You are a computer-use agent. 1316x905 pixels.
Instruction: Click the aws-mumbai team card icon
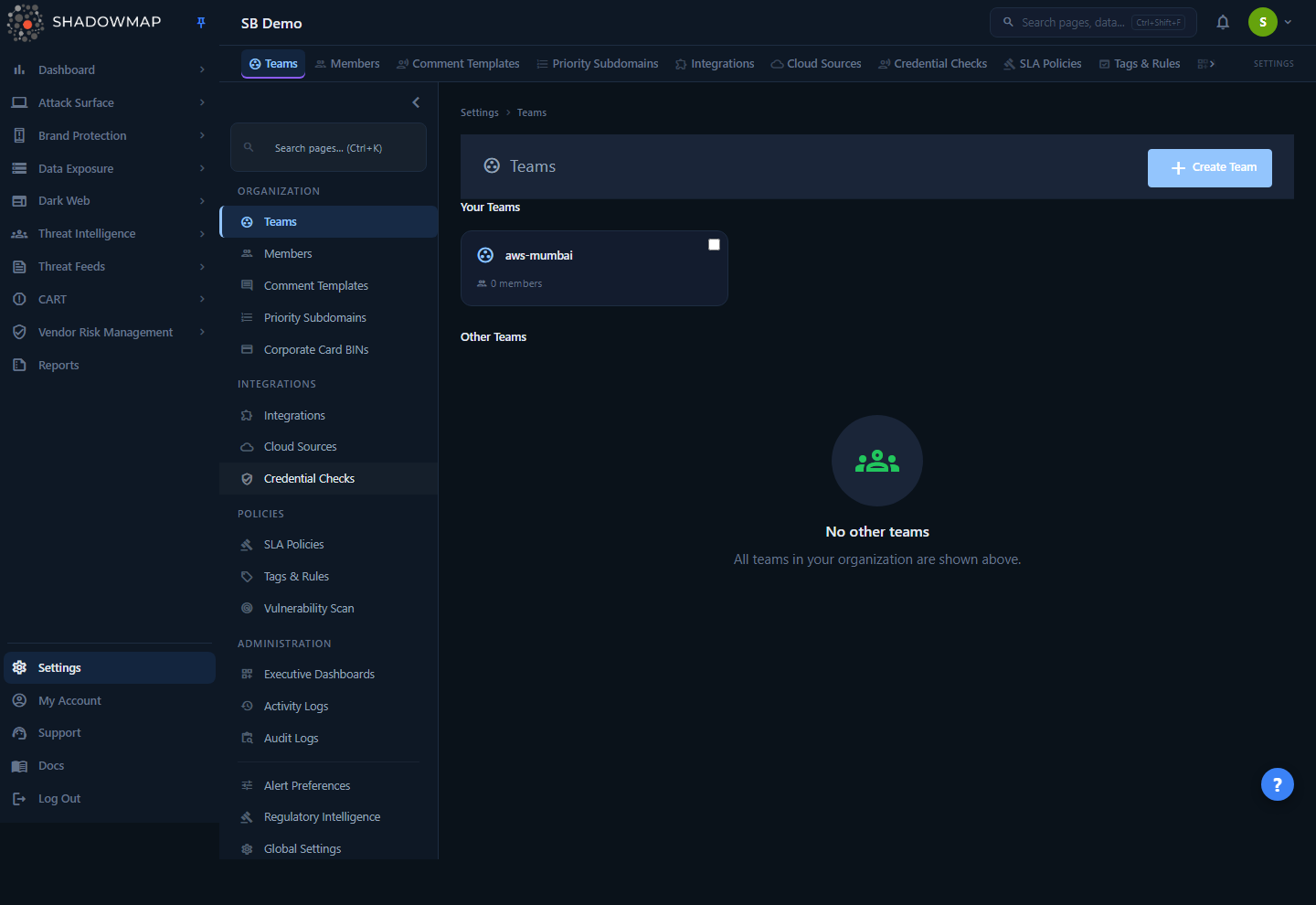(x=486, y=255)
